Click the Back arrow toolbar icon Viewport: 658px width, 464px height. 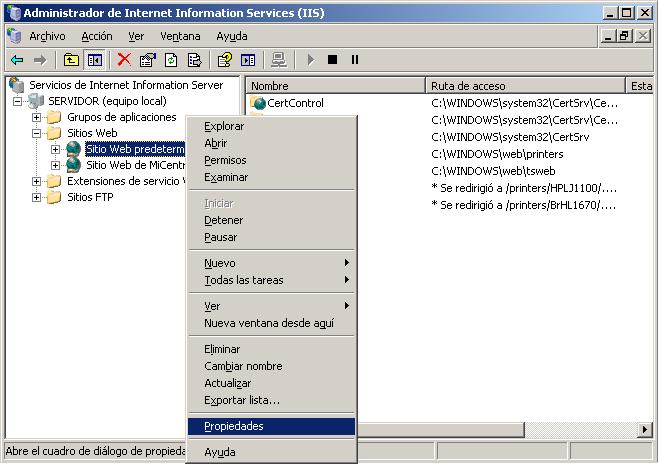click(17, 60)
